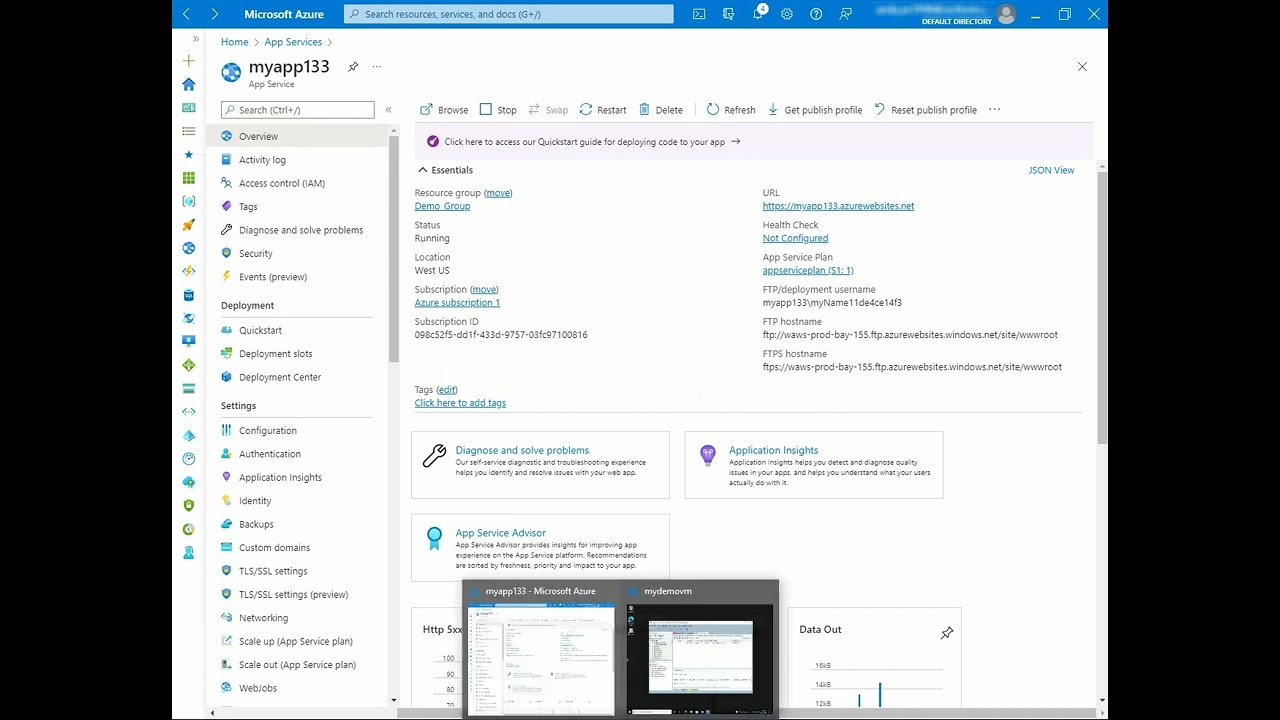Click Reset publish profile
The height and width of the screenshot is (720, 1280).
click(x=926, y=110)
